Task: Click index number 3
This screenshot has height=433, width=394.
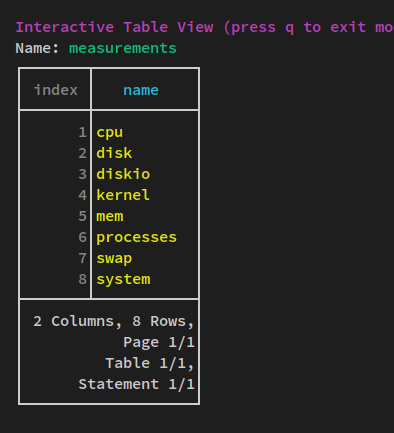Action: click(82, 174)
